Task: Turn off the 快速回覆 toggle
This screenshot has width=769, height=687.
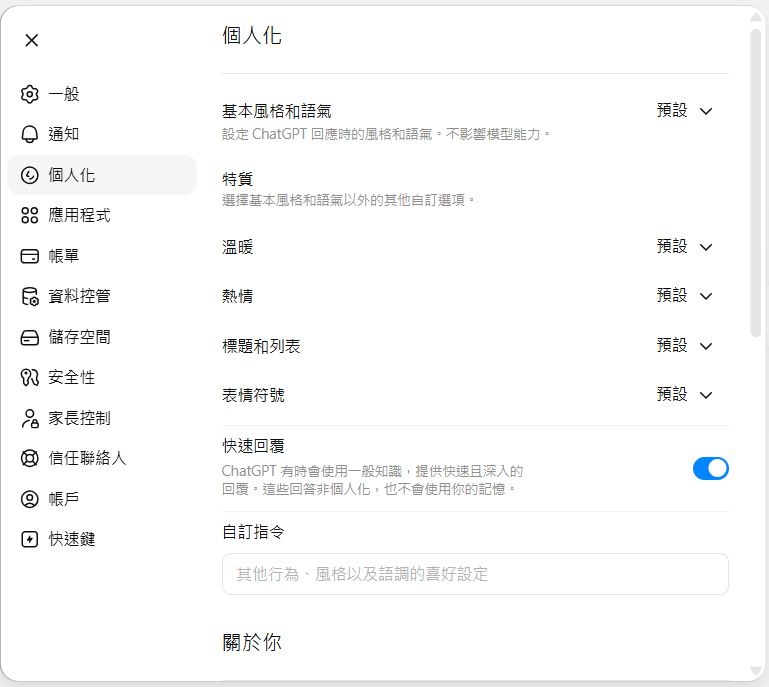Action: (x=711, y=469)
